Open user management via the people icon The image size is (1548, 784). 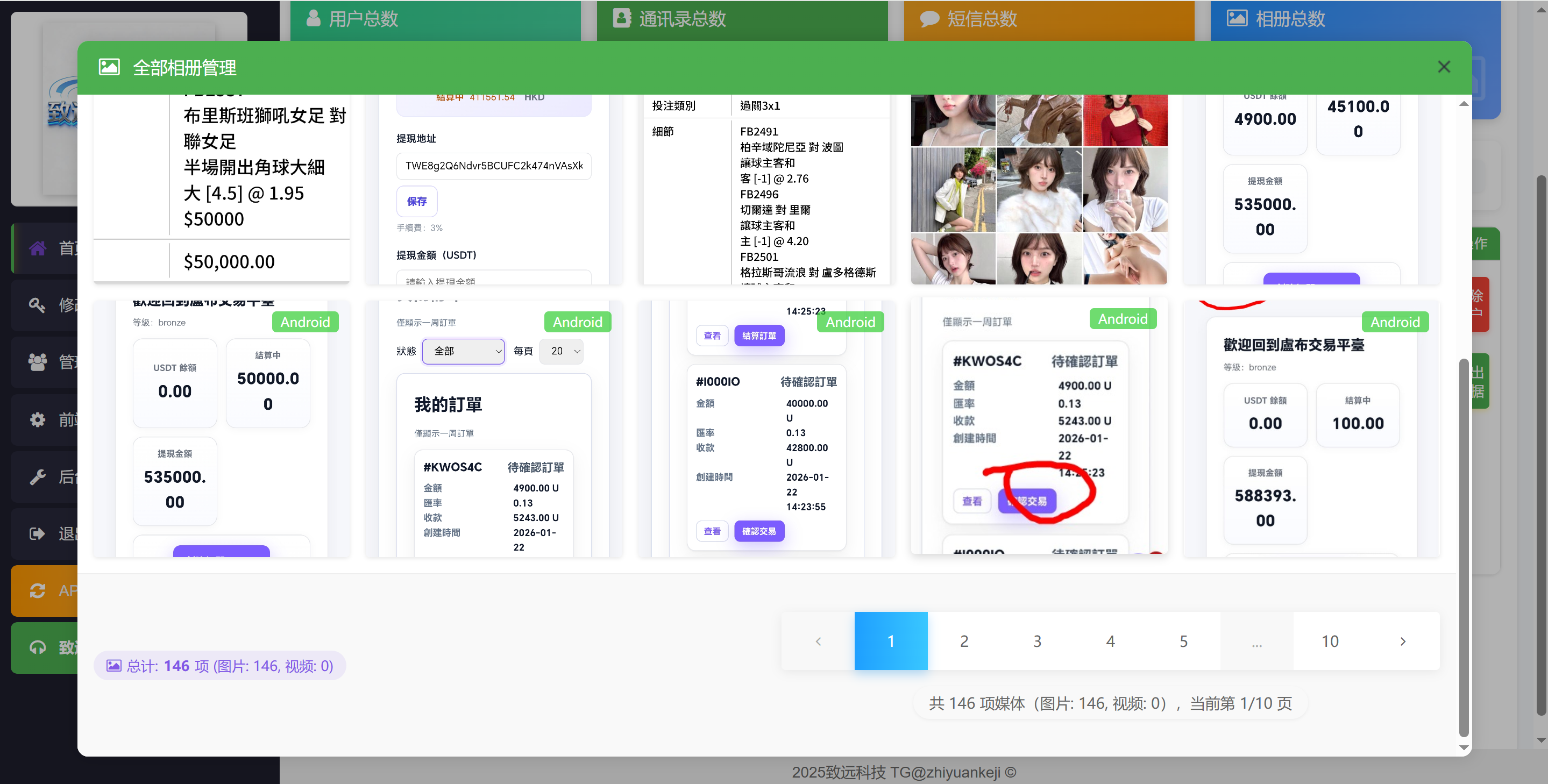click(x=37, y=362)
